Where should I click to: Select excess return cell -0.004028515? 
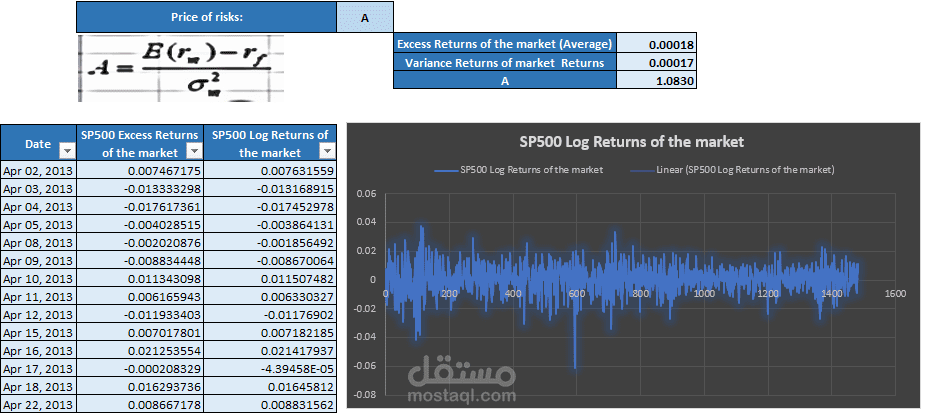pos(140,225)
